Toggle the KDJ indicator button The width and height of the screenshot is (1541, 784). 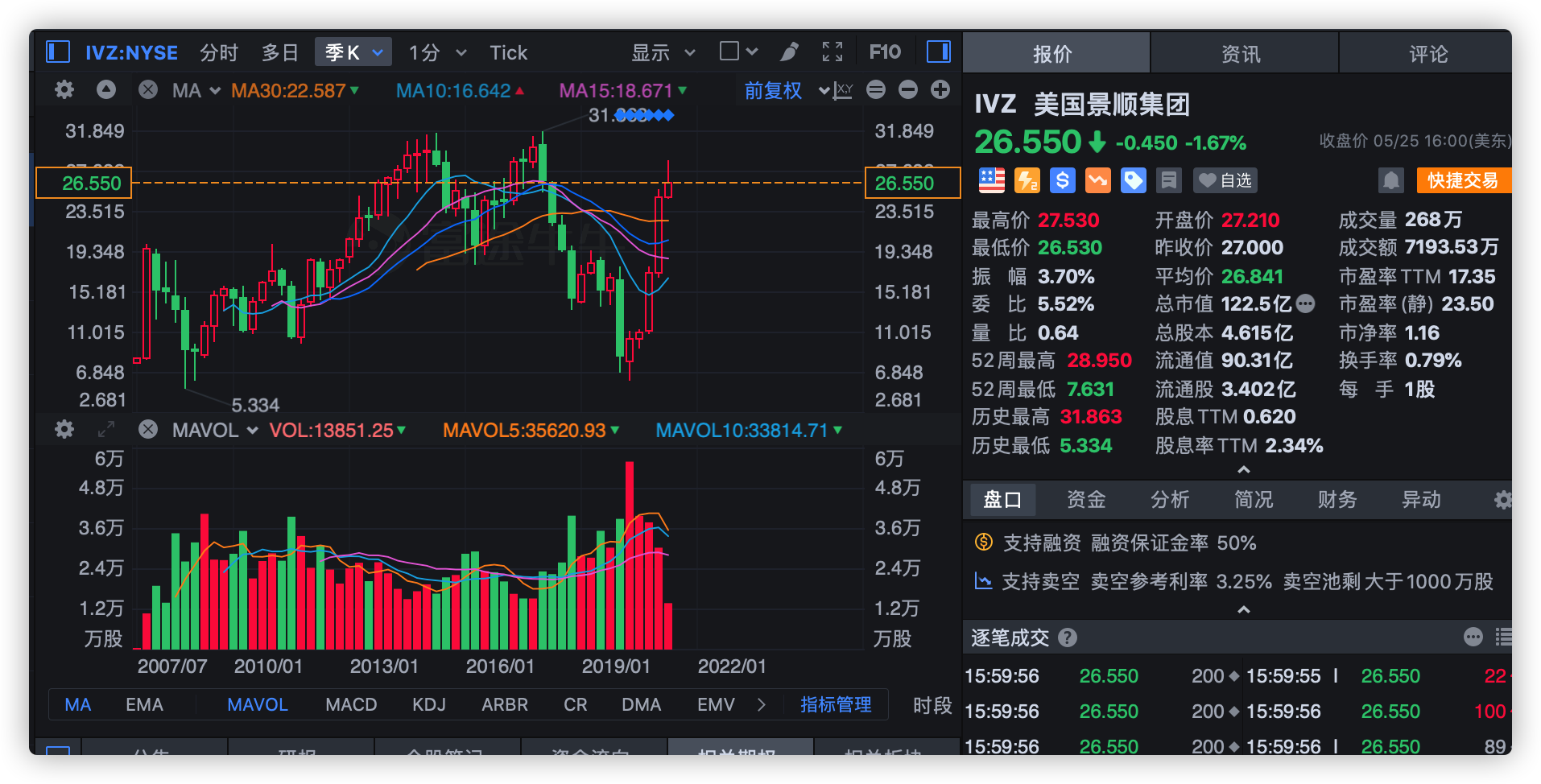tap(429, 705)
